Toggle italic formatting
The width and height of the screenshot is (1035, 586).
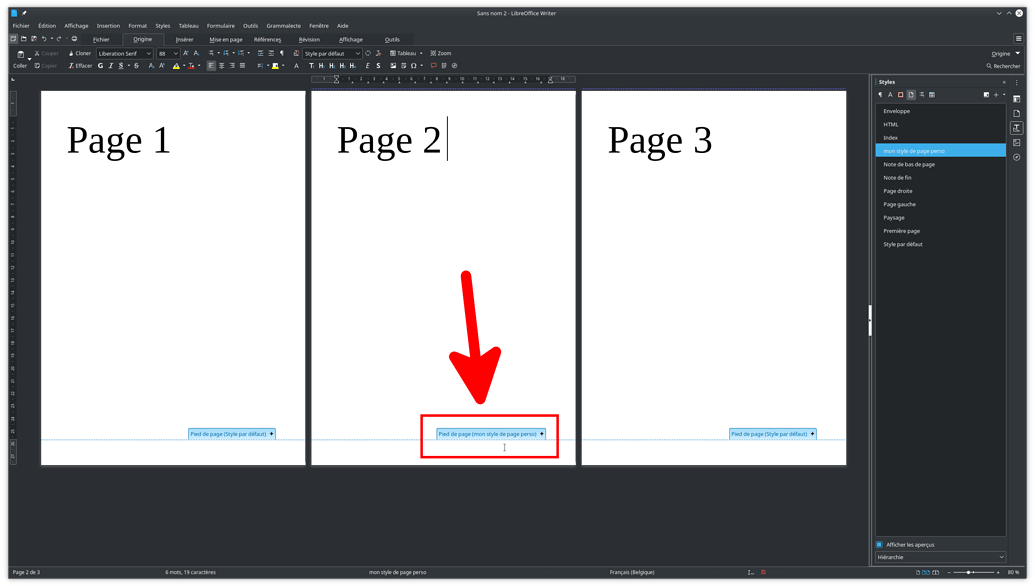tap(112, 65)
